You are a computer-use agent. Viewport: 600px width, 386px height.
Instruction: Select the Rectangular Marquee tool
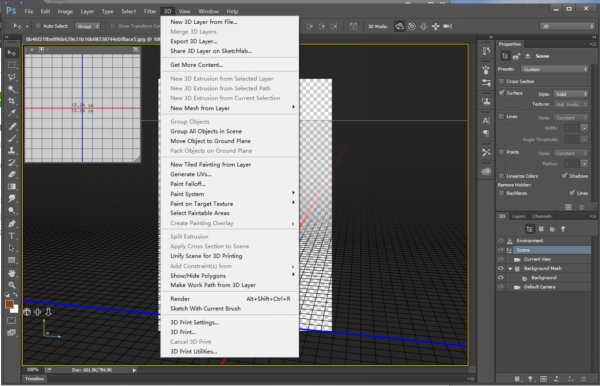[11, 65]
